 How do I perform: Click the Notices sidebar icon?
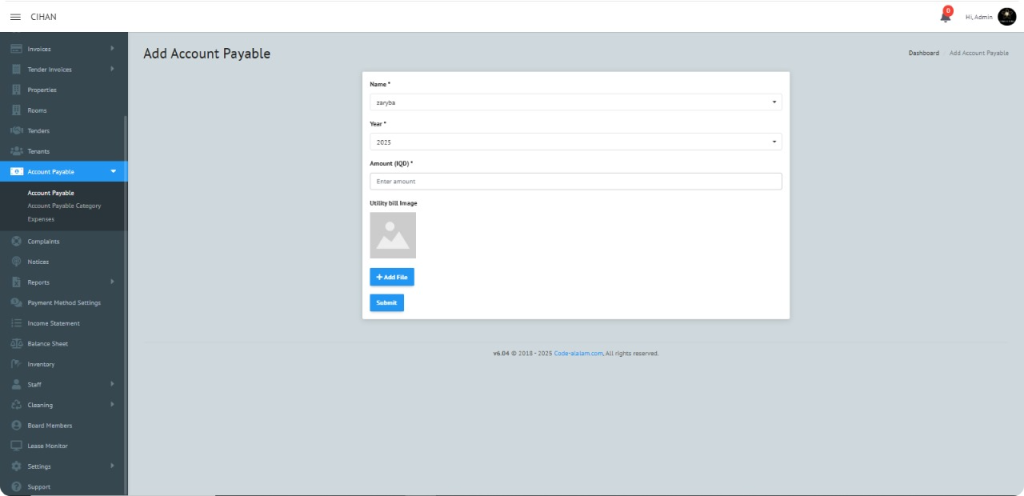16,262
